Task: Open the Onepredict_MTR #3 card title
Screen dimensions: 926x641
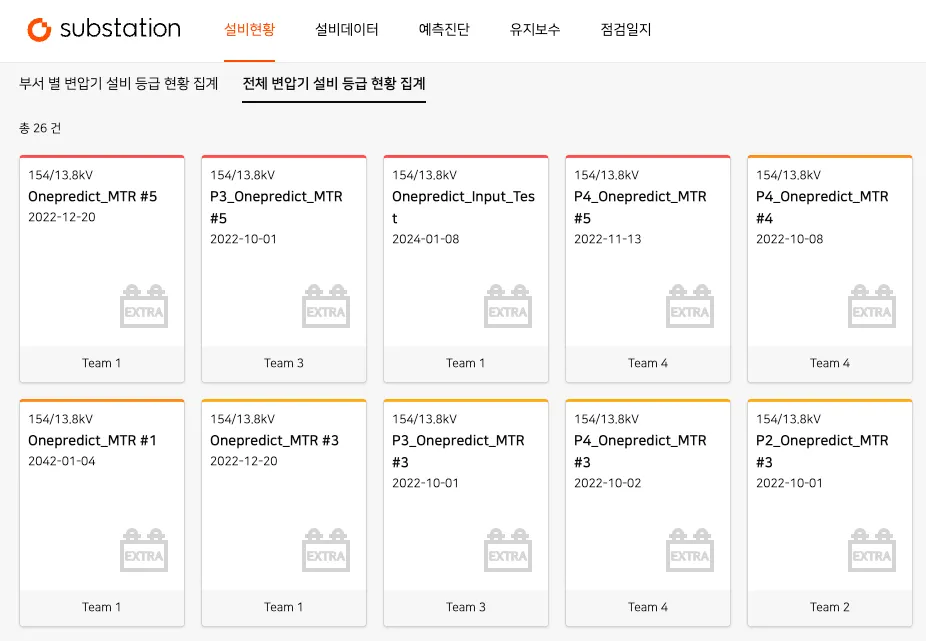Action: (x=274, y=441)
